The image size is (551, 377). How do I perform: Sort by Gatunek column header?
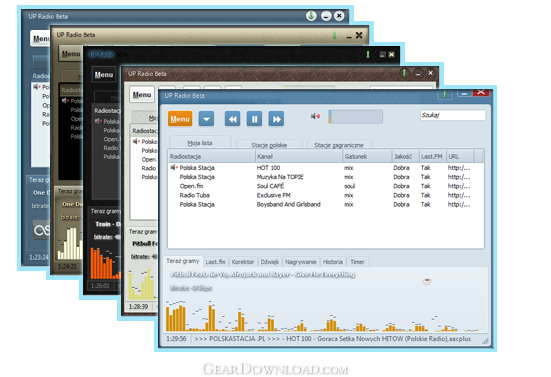(367, 156)
